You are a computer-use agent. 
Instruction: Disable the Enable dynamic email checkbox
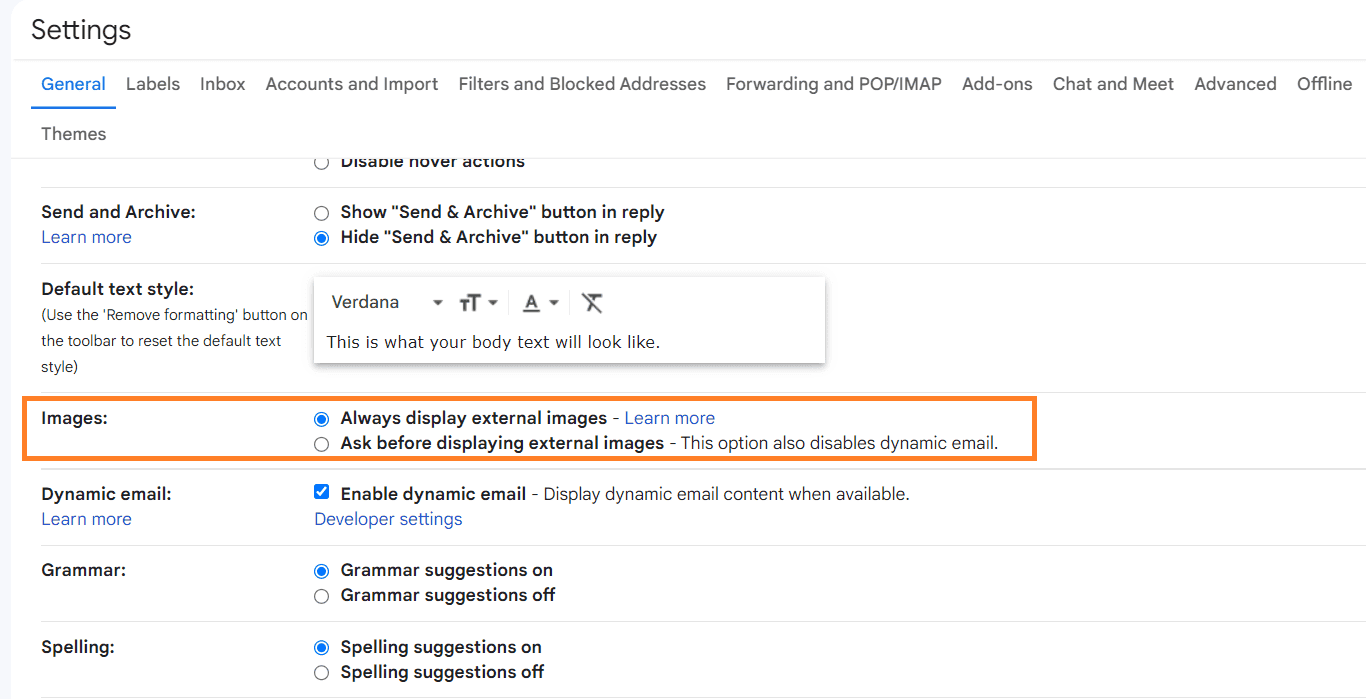point(321,491)
